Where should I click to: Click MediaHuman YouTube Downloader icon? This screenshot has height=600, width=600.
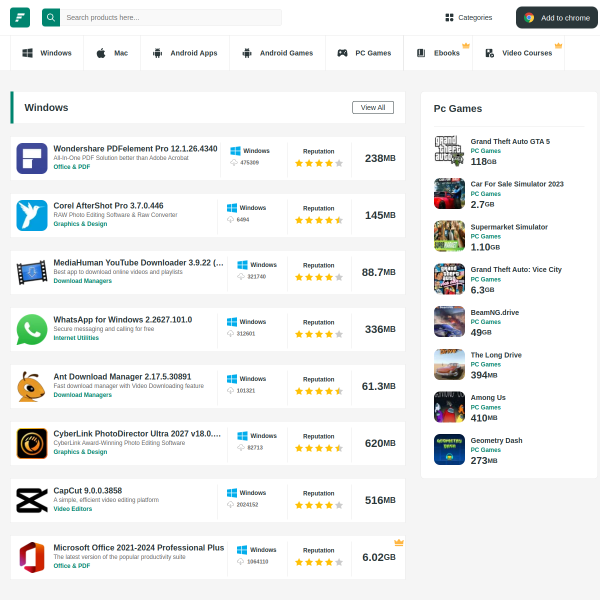32,272
